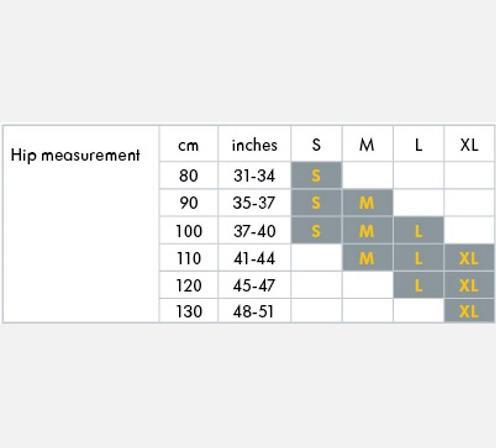The width and height of the screenshot is (496, 448).
Task: Select the 'cm' column header
Action: pos(188,146)
